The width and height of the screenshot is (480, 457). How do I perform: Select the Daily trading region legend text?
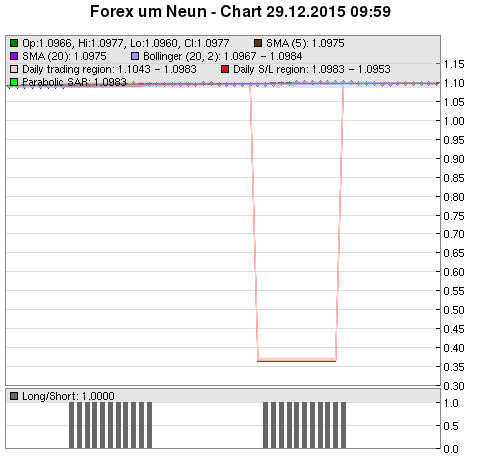109,69
